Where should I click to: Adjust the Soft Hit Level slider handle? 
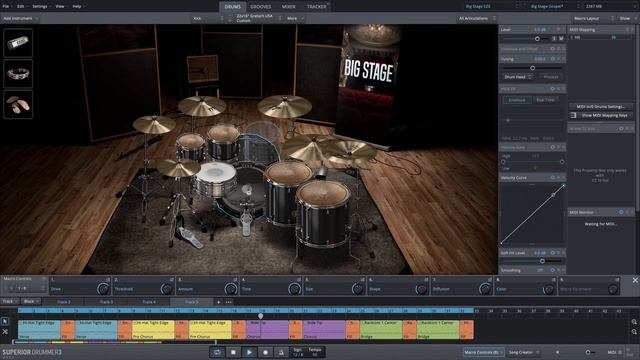[542, 261]
